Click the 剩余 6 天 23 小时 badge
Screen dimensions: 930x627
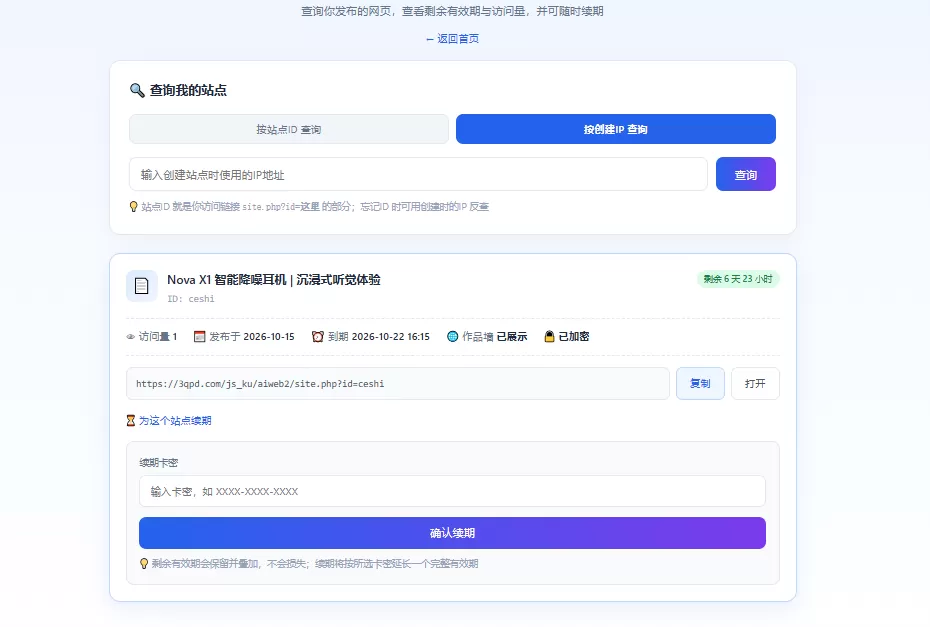(x=738, y=279)
